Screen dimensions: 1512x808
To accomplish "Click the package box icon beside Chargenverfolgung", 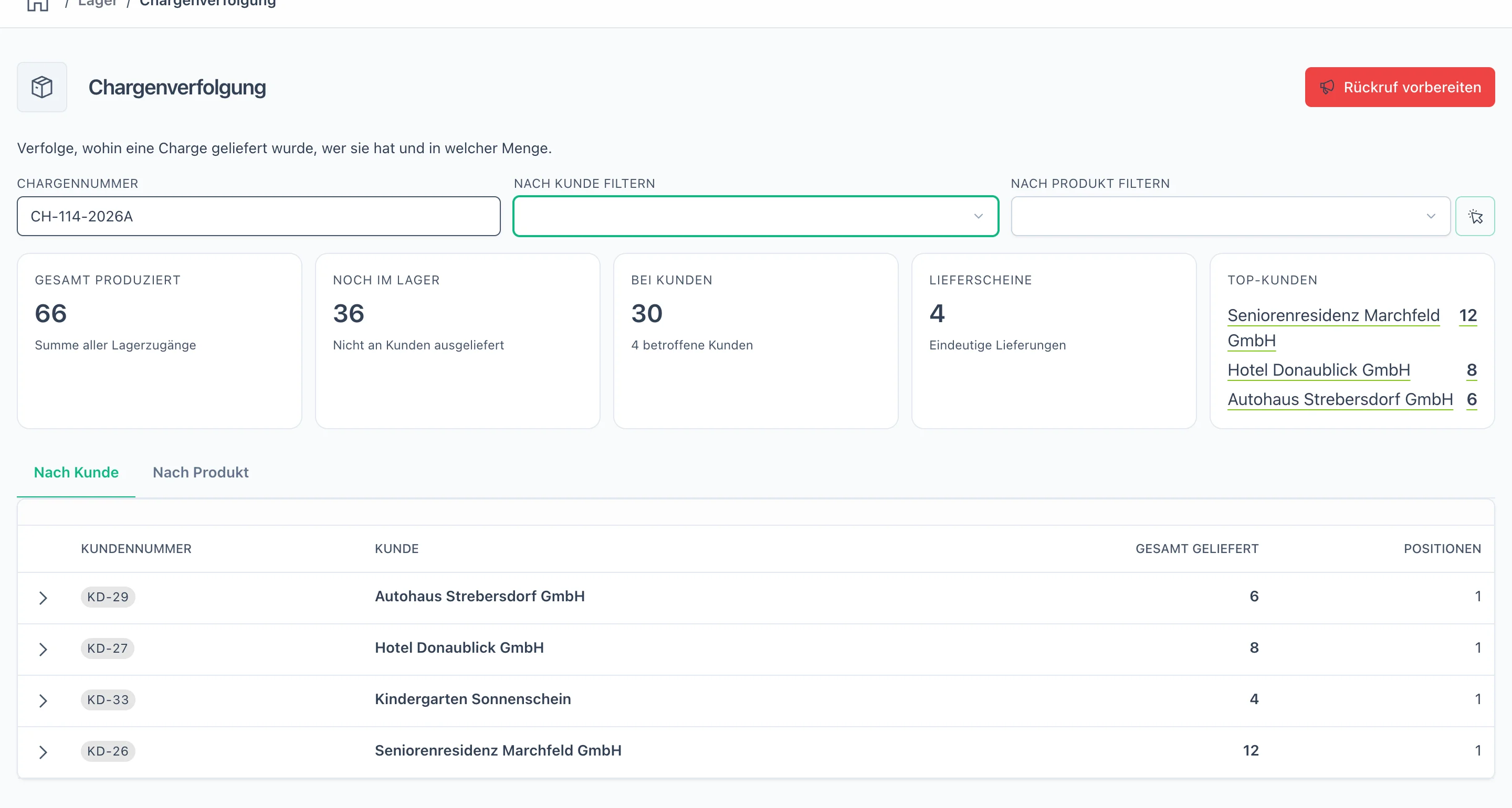I will pyautogui.click(x=41, y=87).
